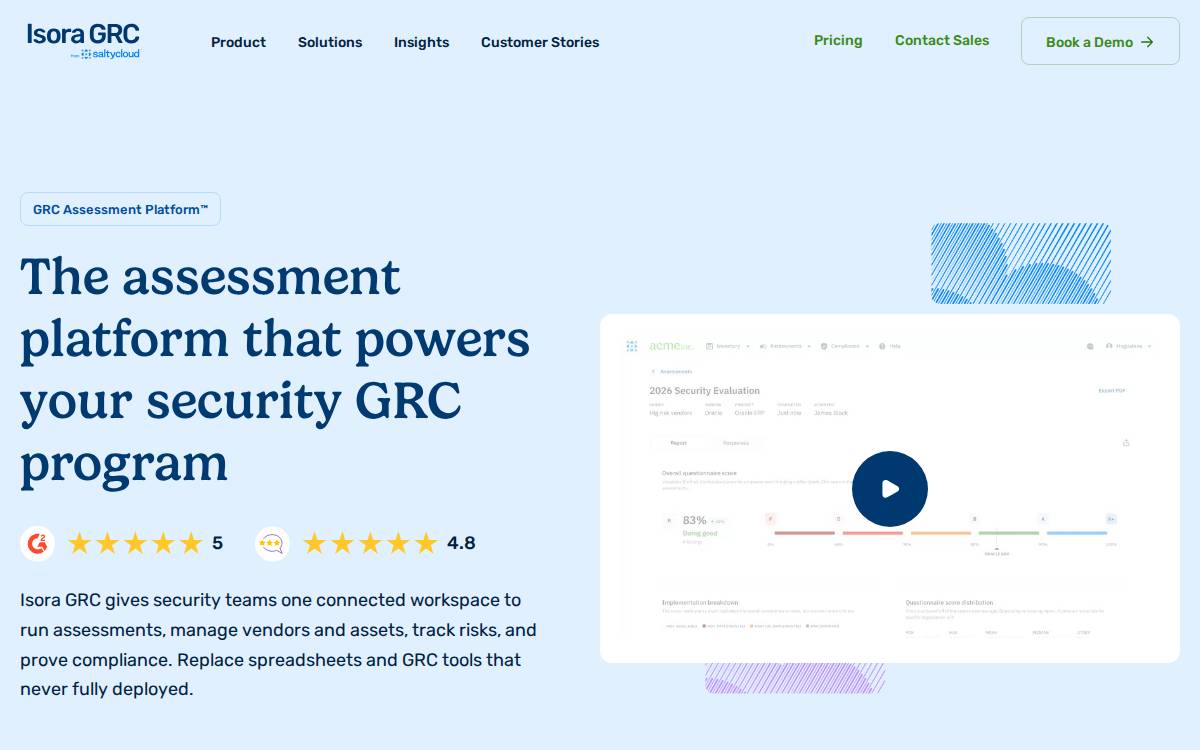Click the '2026 Security Evaluation' title
1200x750 pixels.
[704, 391]
